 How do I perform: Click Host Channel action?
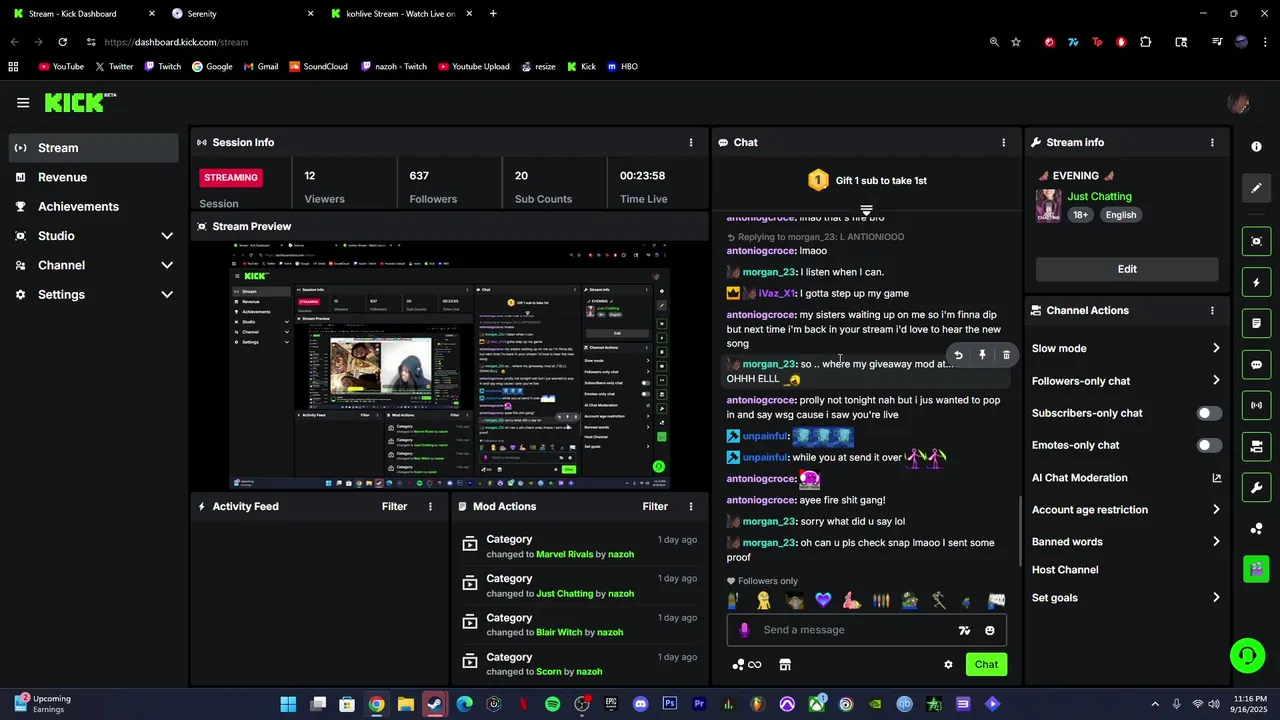point(1065,570)
